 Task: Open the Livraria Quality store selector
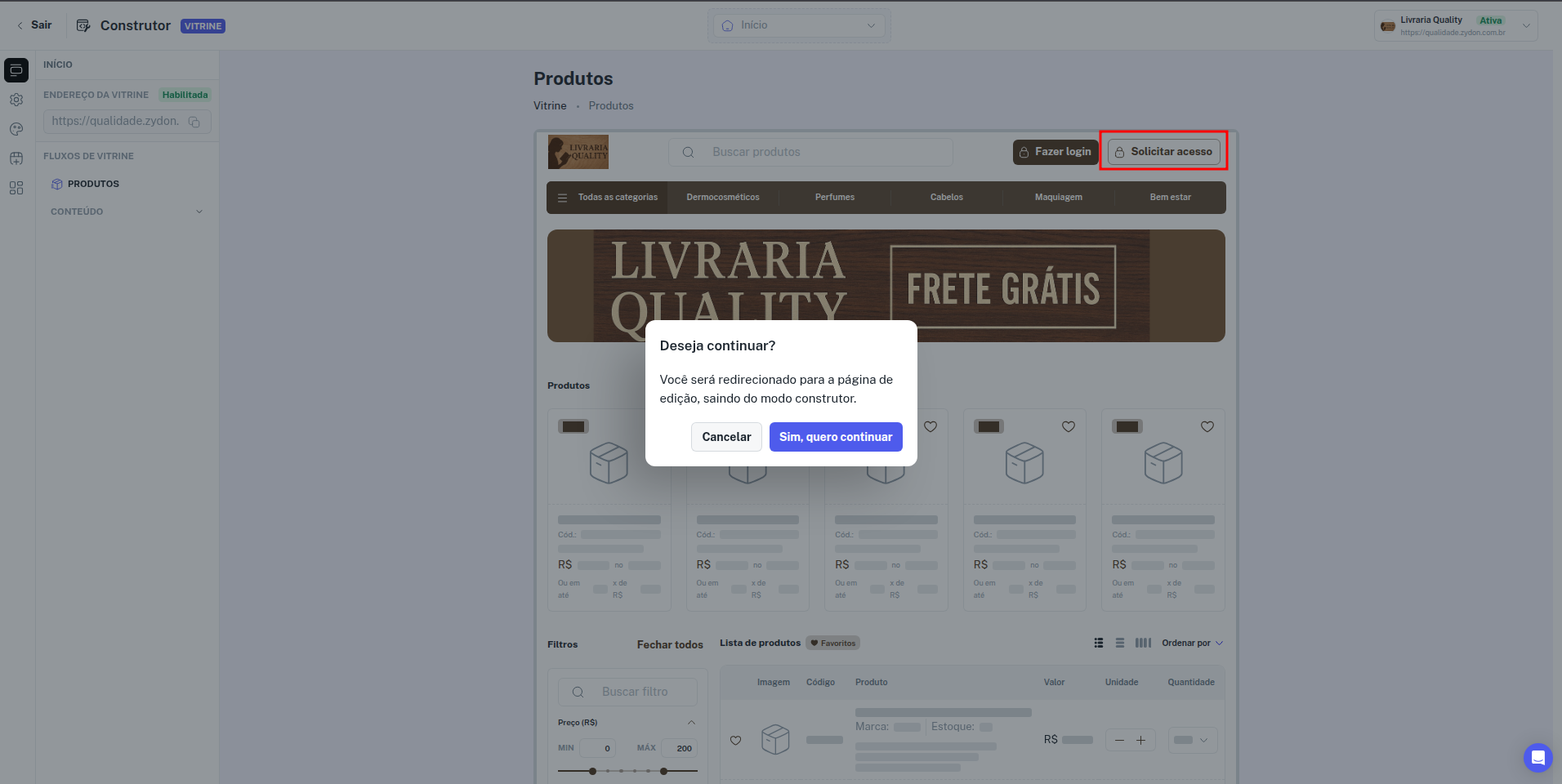[x=1456, y=25]
